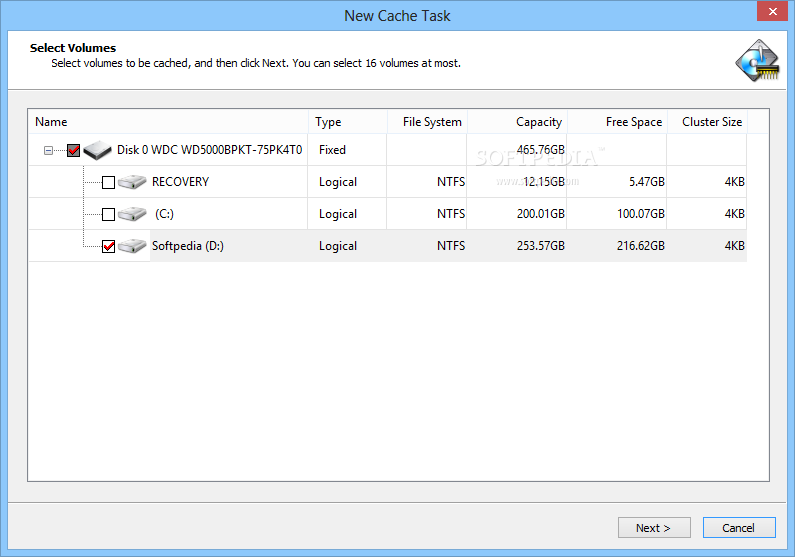Click the RECOVERY volume drive icon
Image resolution: width=795 pixels, height=557 pixels.
[x=132, y=182]
